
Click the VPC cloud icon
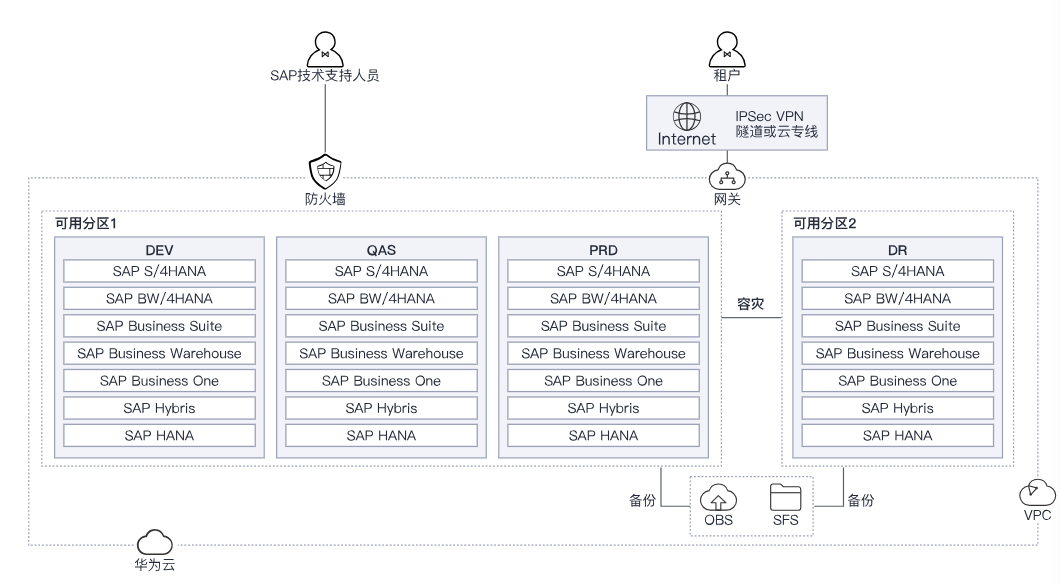pos(1037,493)
